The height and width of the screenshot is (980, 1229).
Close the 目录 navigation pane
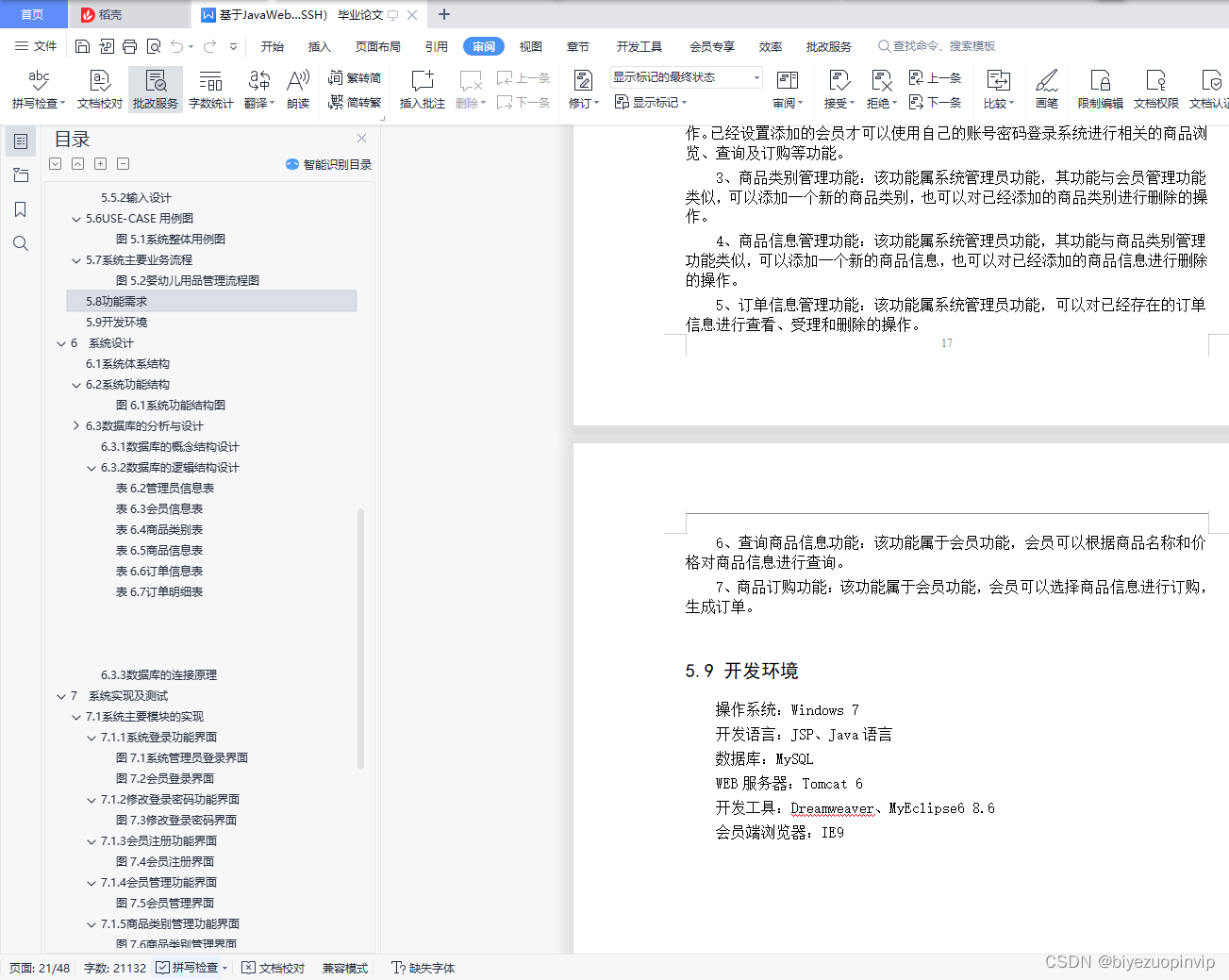361,138
